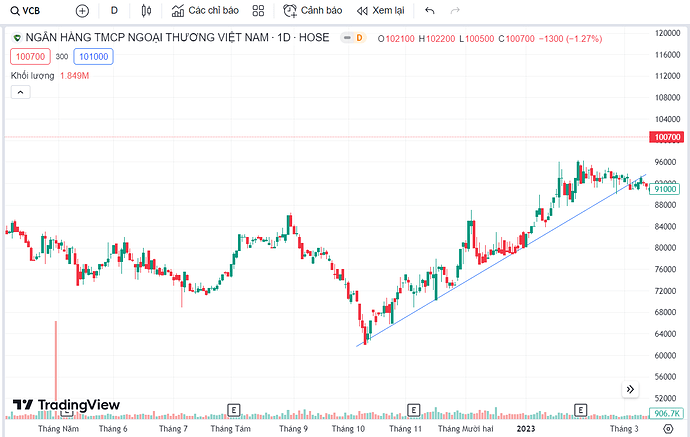The image size is (690, 437).
Task: Open the indicator templates grid icon
Action: pyautogui.click(x=258, y=11)
